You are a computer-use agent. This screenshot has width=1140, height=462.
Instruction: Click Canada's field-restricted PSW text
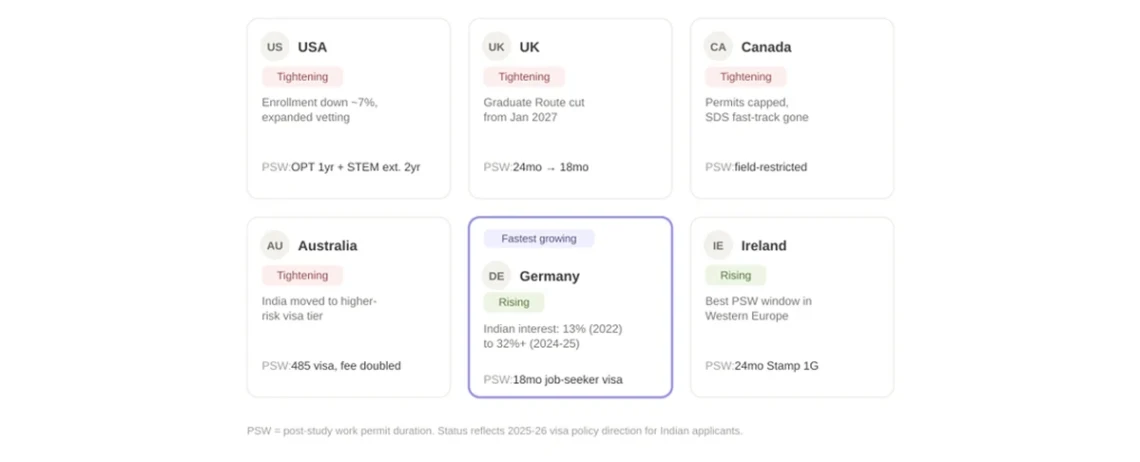coord(771,167)
